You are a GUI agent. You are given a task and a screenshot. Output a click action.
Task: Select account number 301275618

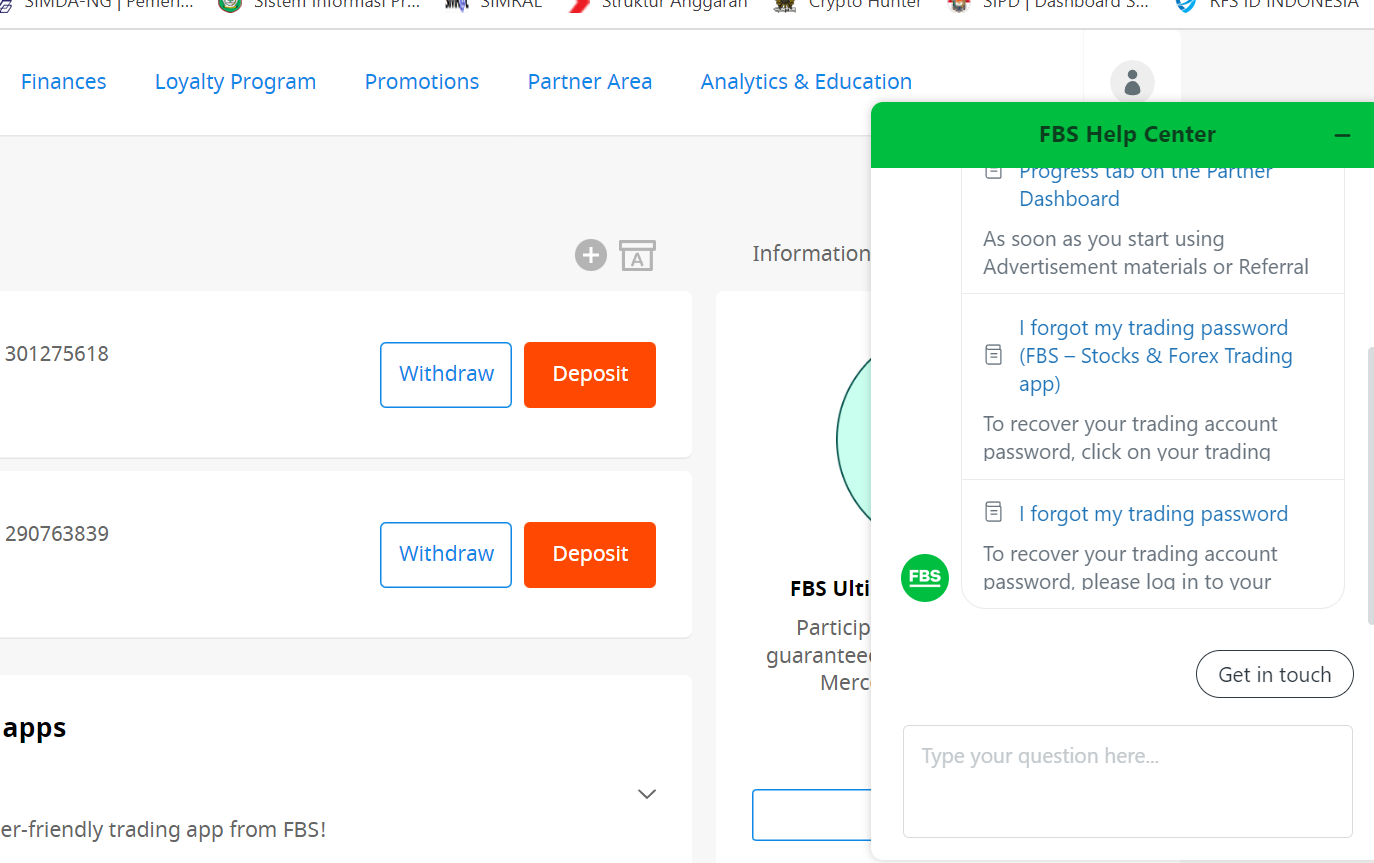click(x=56, y=354)
